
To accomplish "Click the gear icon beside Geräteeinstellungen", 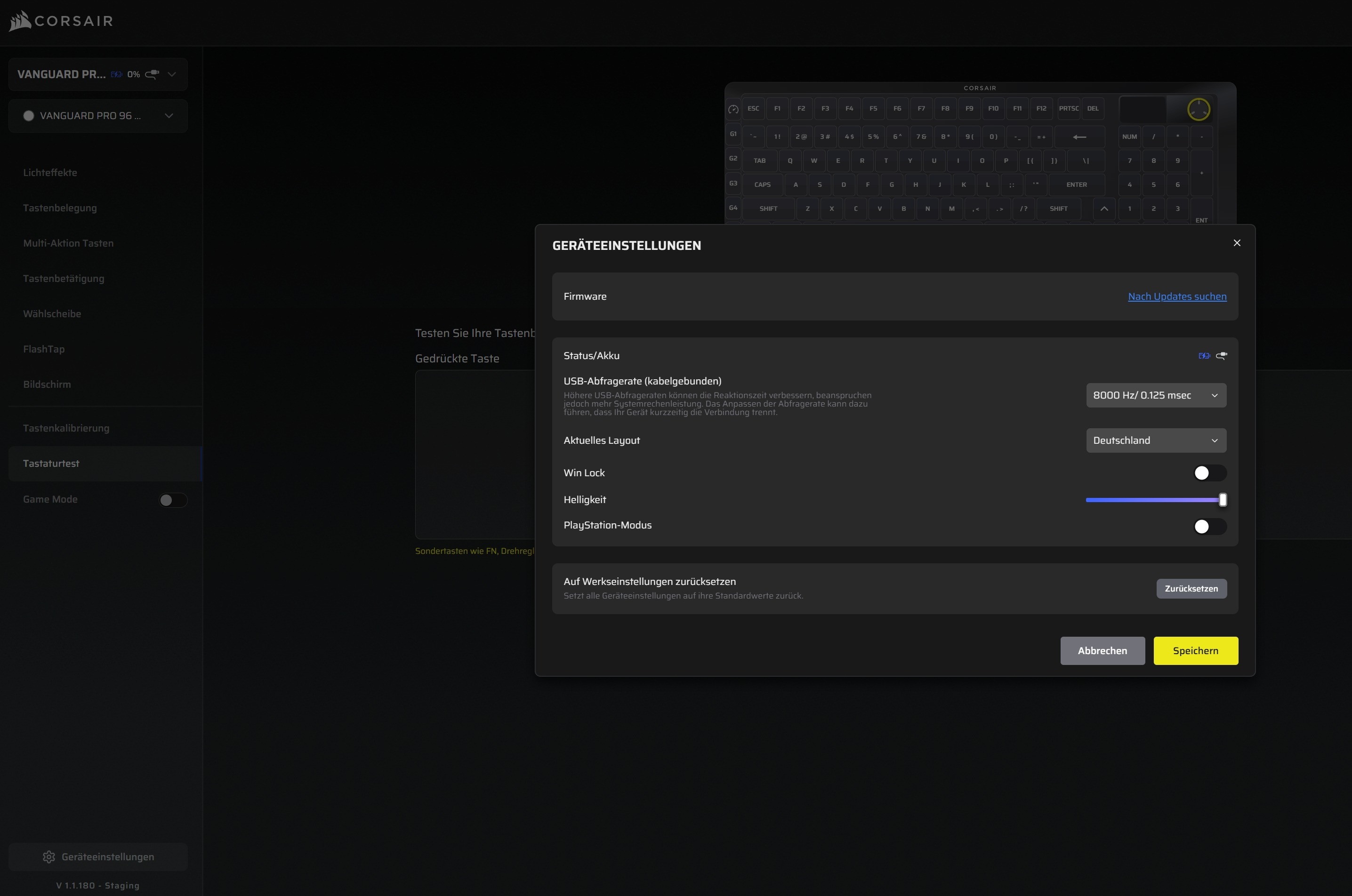I will [x=49, y=856].
